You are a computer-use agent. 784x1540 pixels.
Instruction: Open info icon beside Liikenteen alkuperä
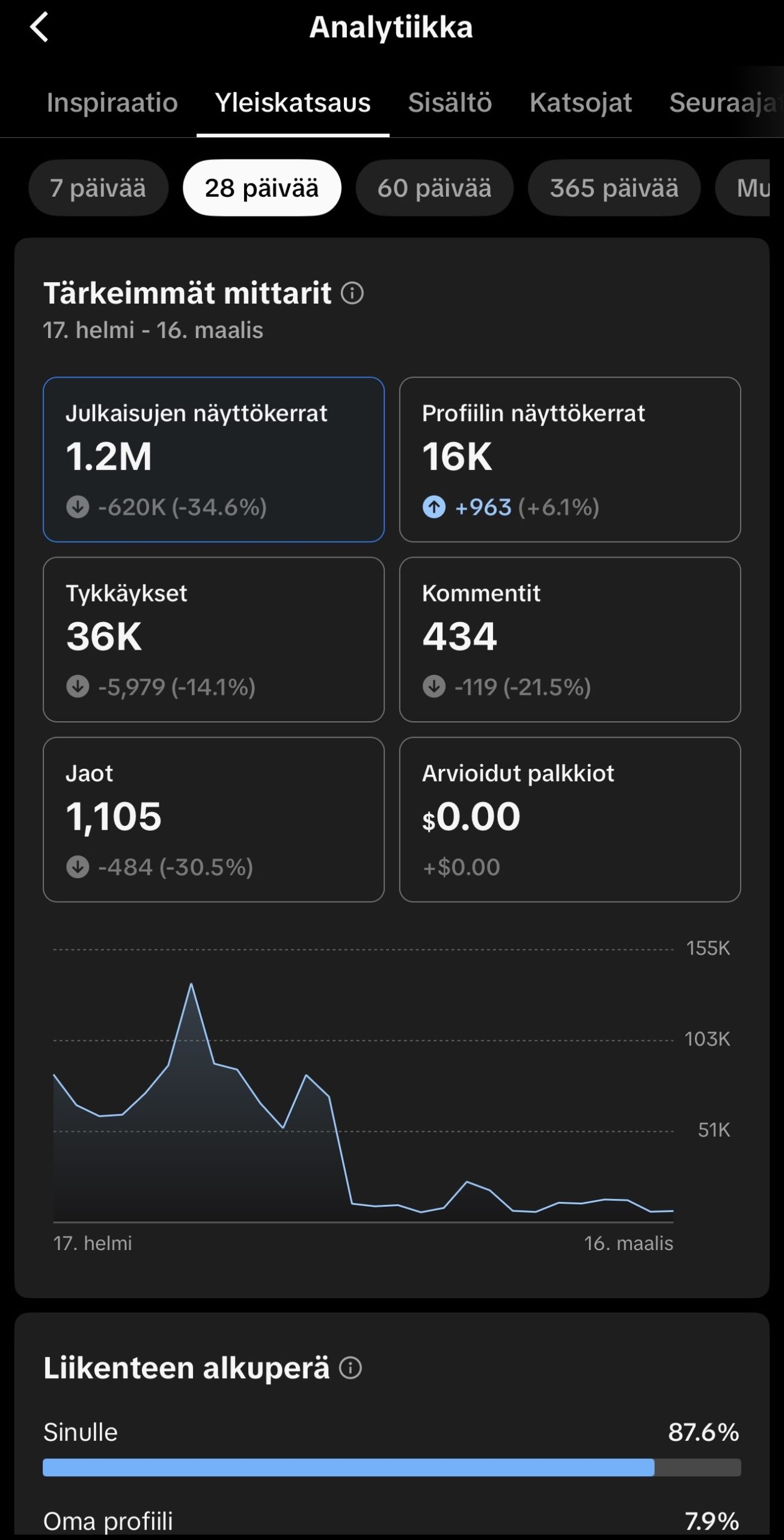(351, 1367)
